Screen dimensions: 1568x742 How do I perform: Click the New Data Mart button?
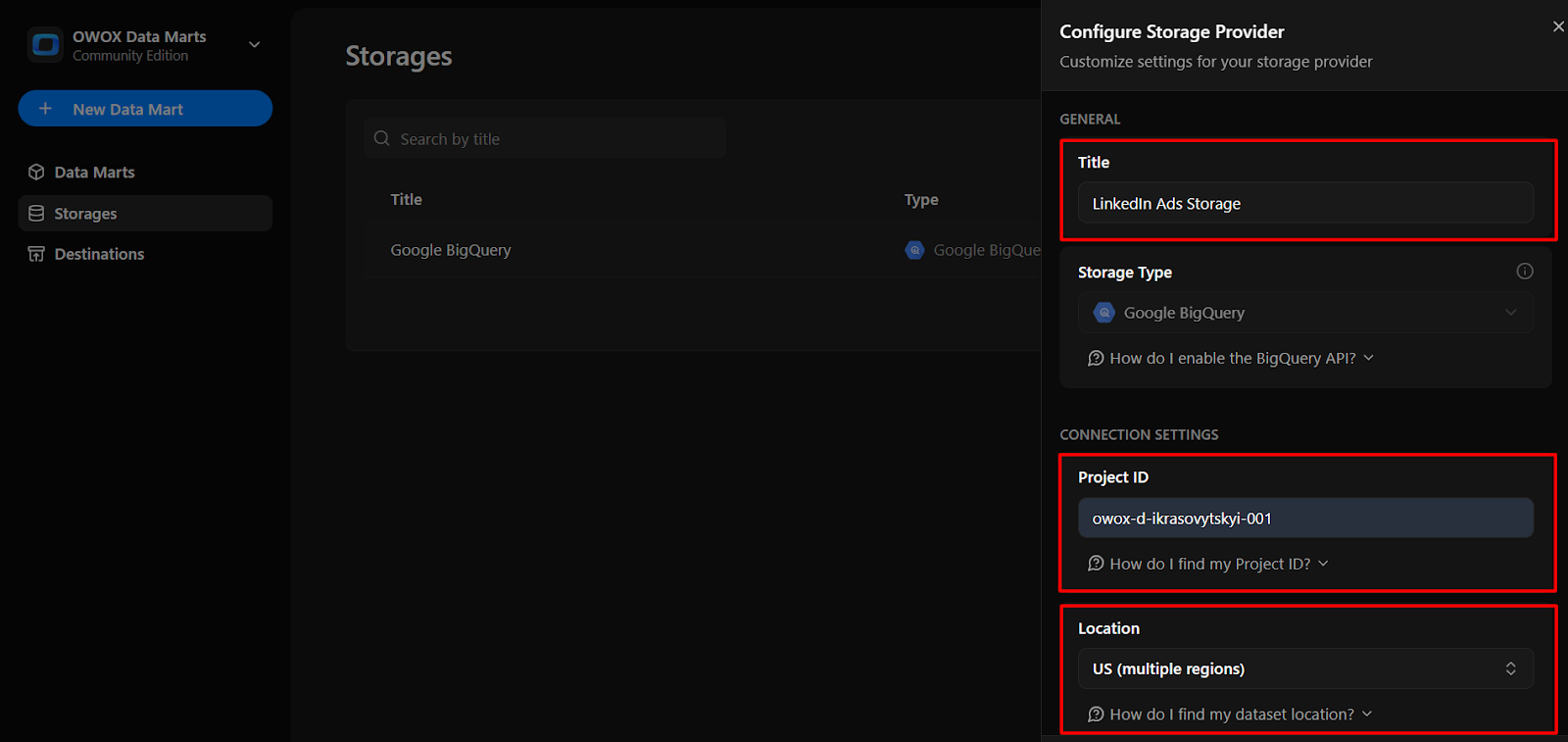click(145, 109)
